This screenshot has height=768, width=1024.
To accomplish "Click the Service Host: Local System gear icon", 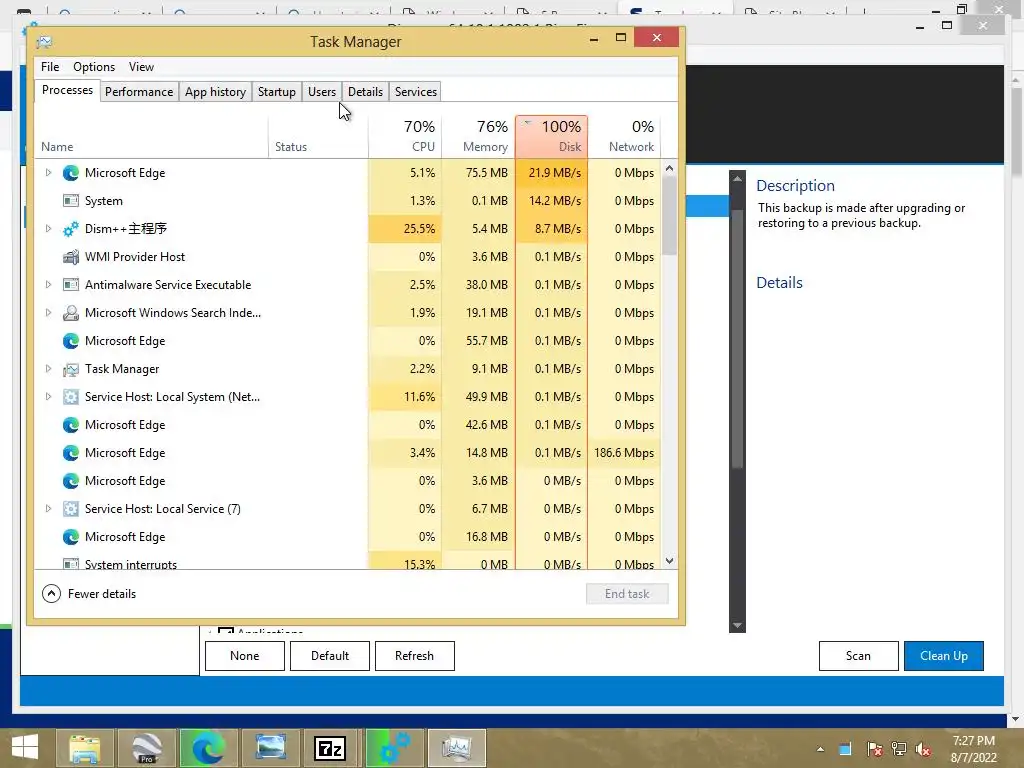I will pos(71,397).
